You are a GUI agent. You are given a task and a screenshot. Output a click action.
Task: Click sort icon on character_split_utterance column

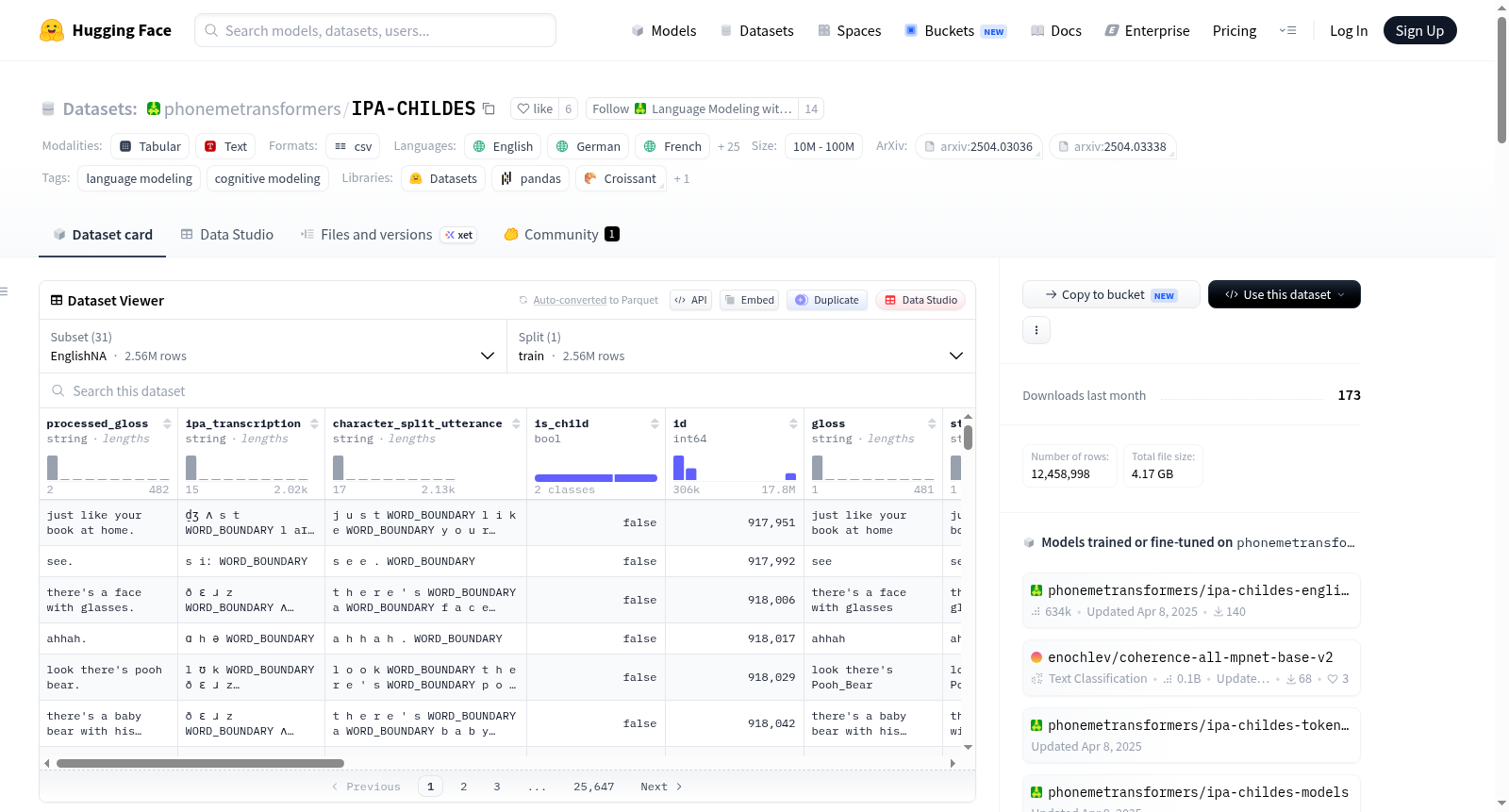tap(516, 423)
